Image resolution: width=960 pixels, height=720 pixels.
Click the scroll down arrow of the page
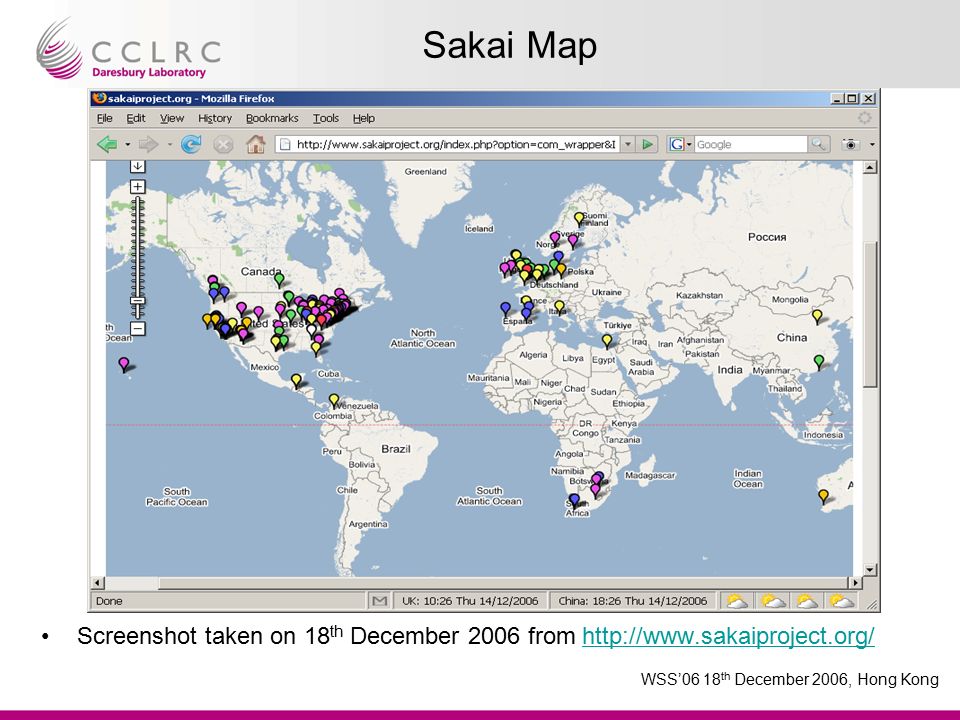point(871,569)
